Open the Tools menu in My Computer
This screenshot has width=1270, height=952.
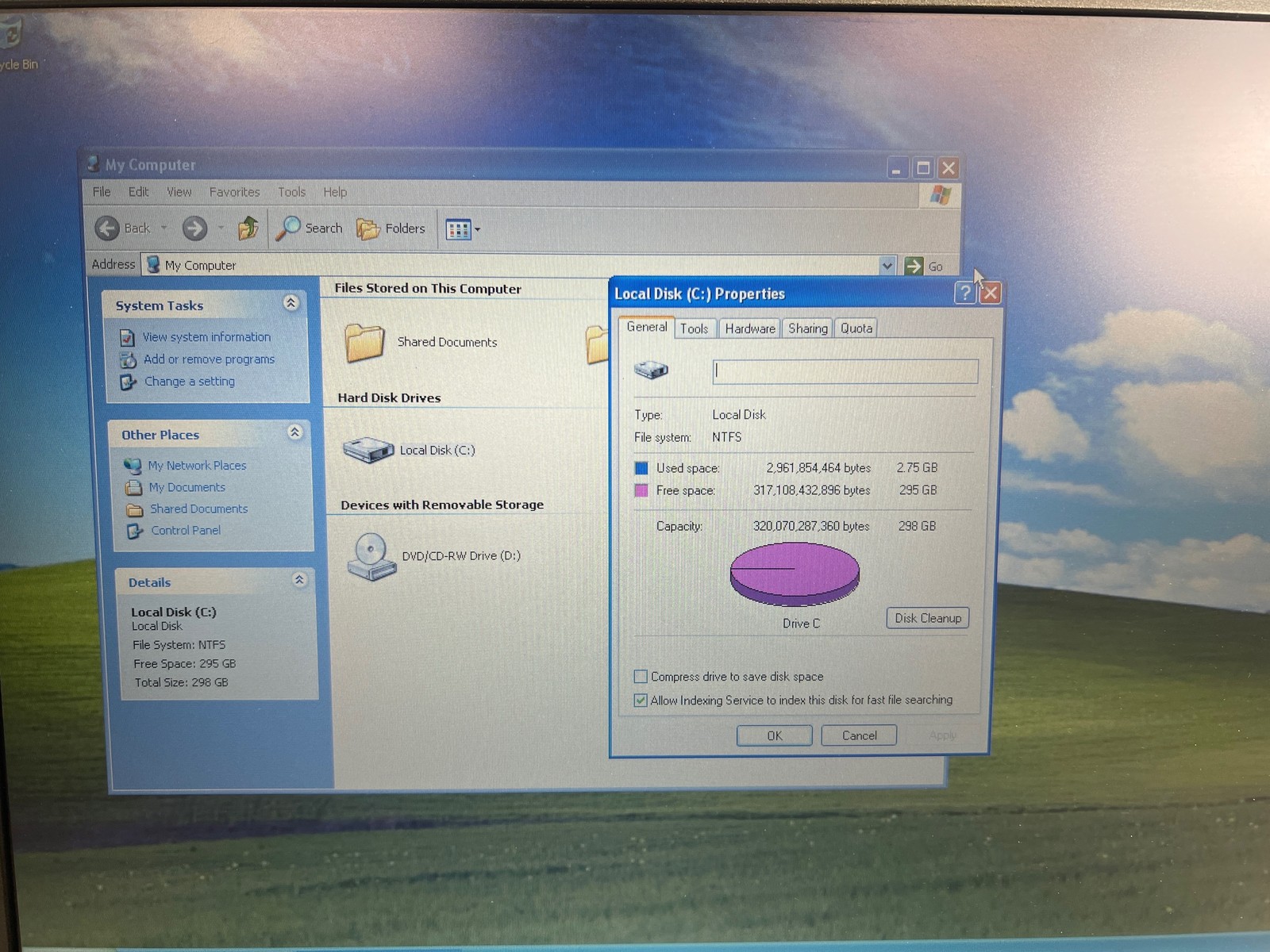tap(291, 192)
